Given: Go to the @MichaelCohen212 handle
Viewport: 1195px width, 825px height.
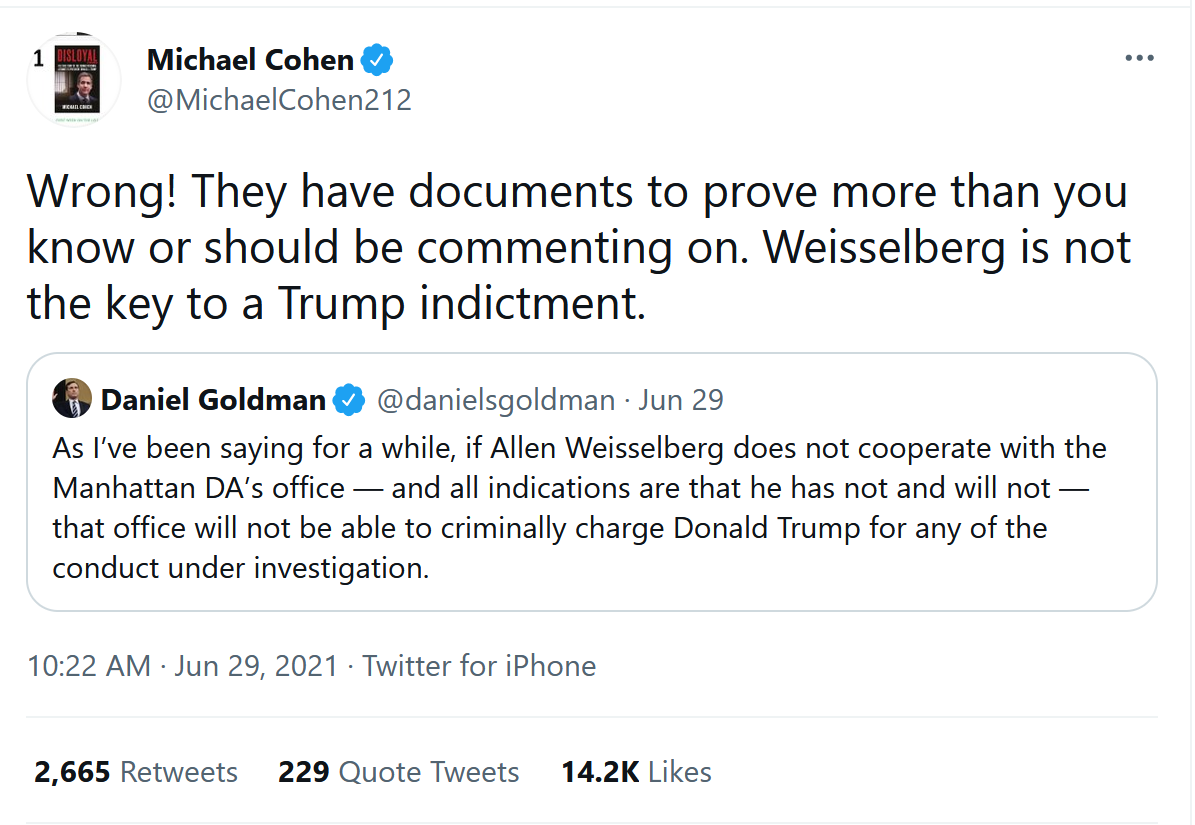Looking at the screenshot, I should coord(279,100).
